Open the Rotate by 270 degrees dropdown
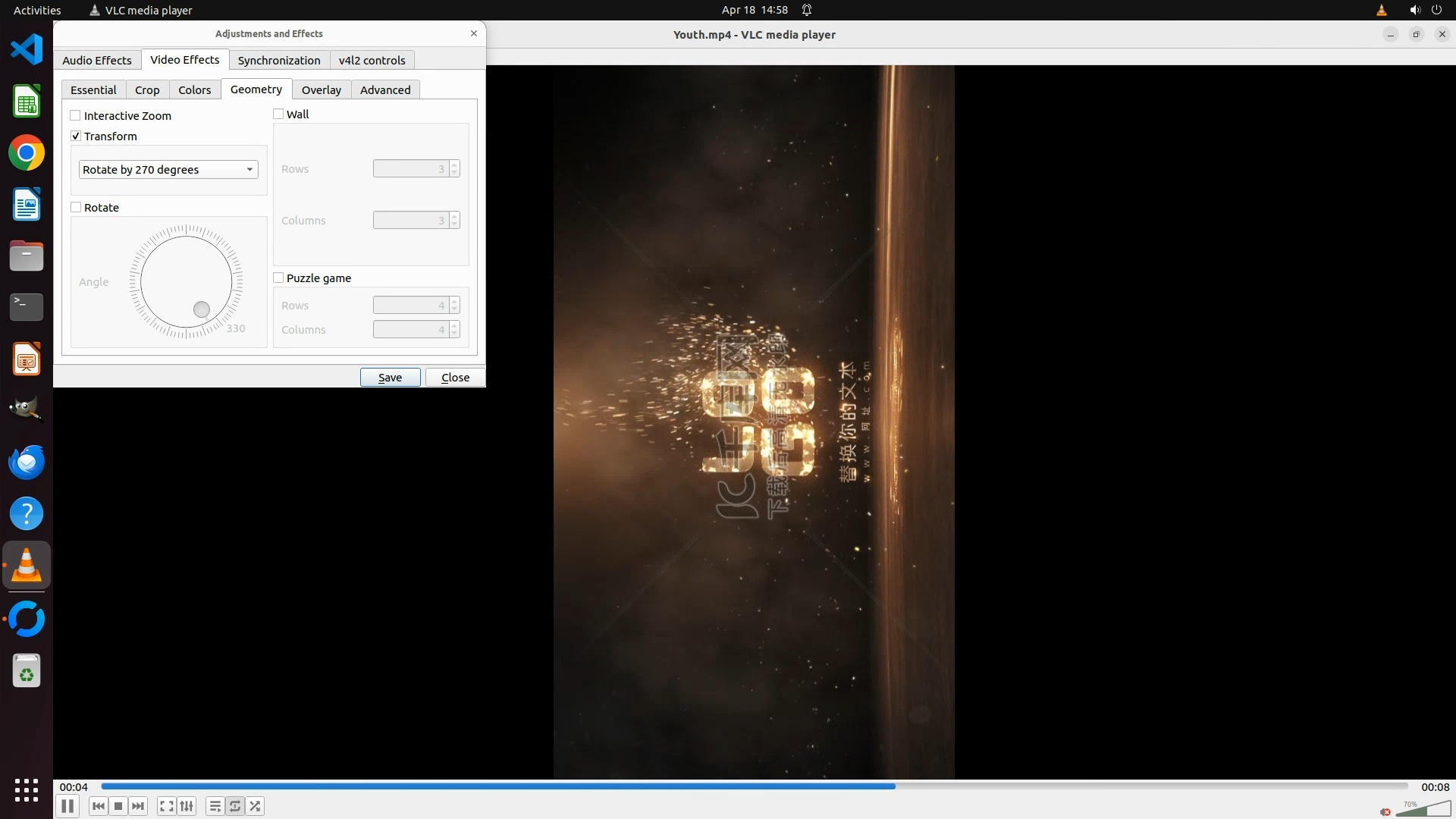This screenshot has width=1456, height=819. pyautogui.click(x=168, y=170)
